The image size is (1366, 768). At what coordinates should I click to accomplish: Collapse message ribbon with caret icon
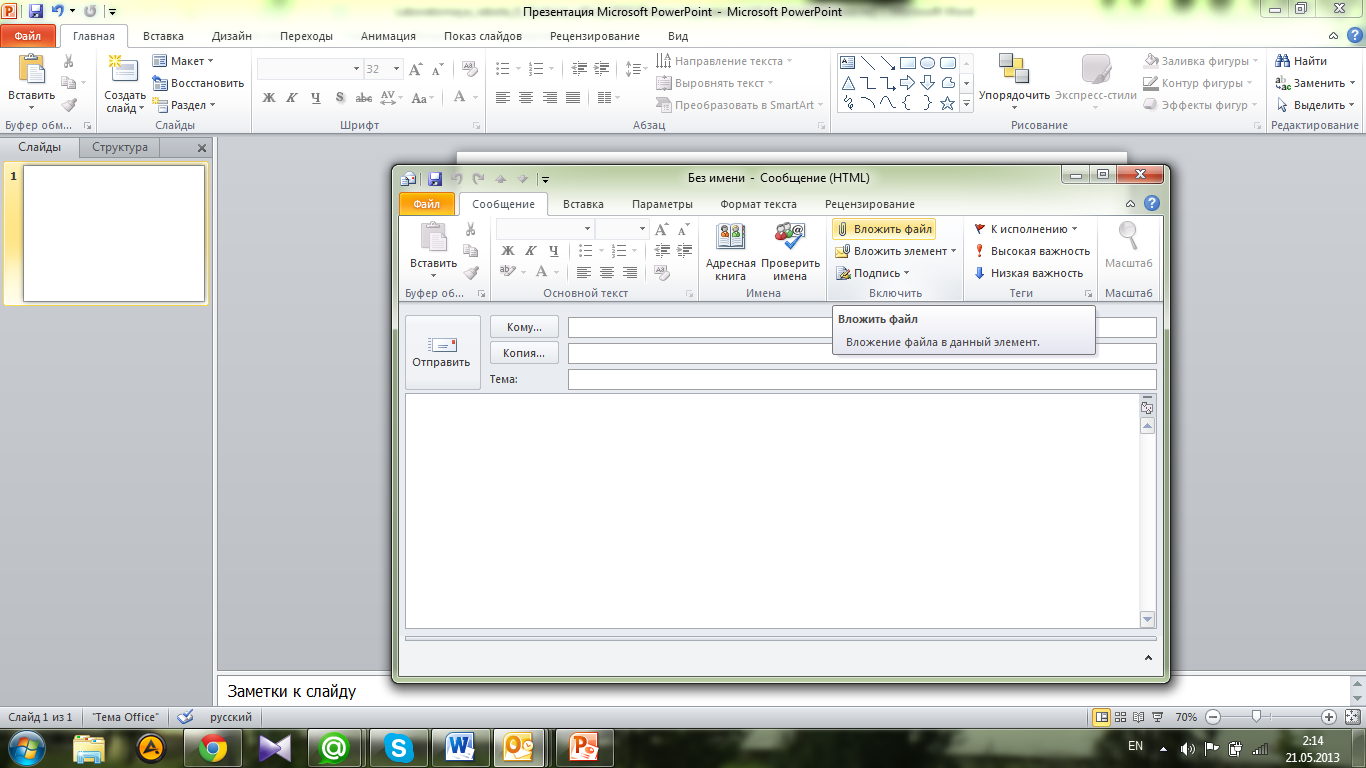click(1130, 204)
